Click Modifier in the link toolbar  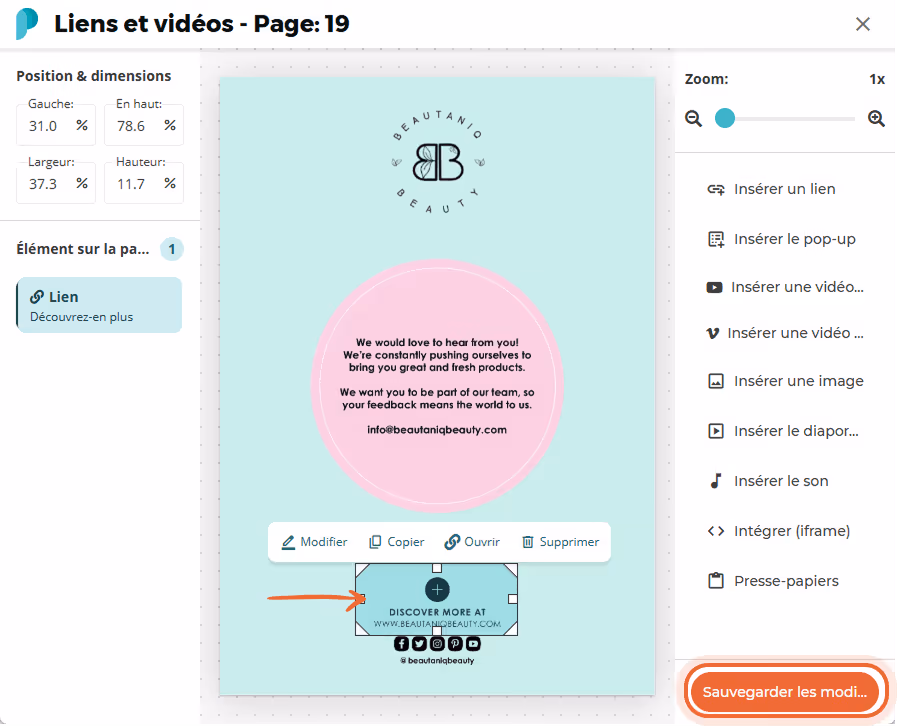coord(314,542)
